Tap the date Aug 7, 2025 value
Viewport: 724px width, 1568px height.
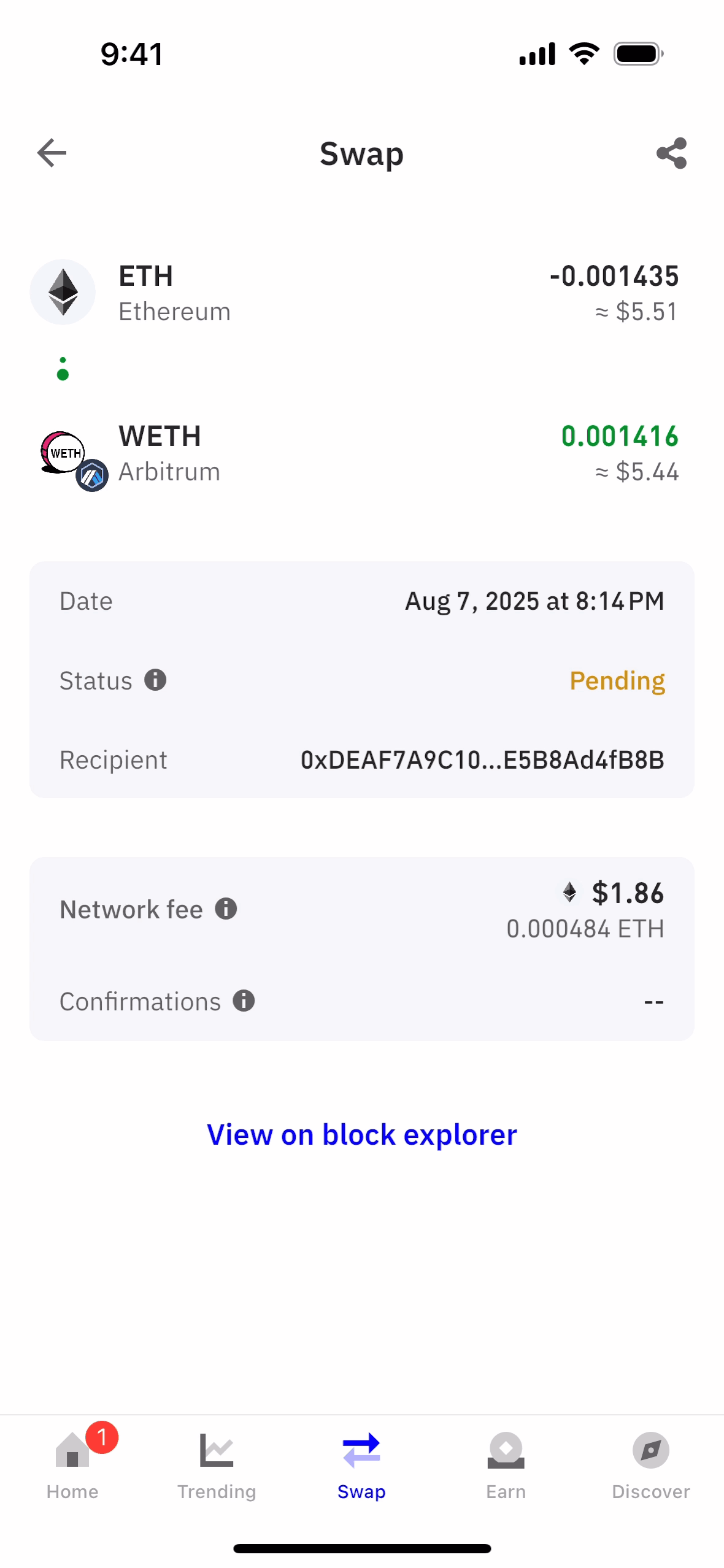pyautogui.click(x=534, y=601)
